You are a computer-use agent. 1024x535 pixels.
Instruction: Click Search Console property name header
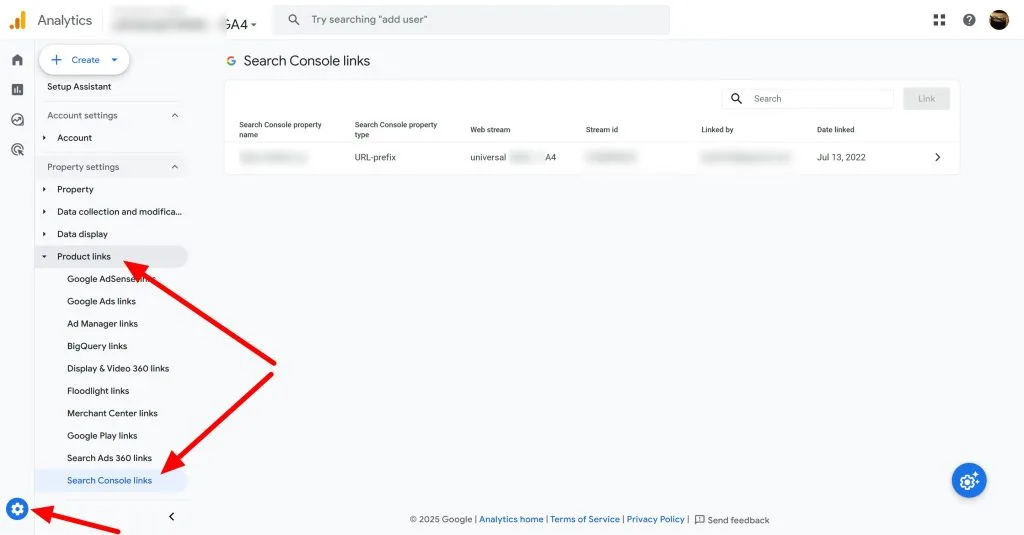[280, 129]
